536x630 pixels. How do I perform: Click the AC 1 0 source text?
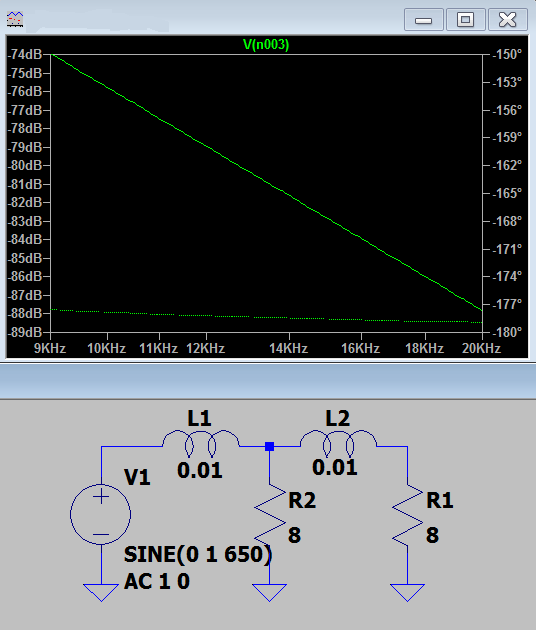pos(157,581)
